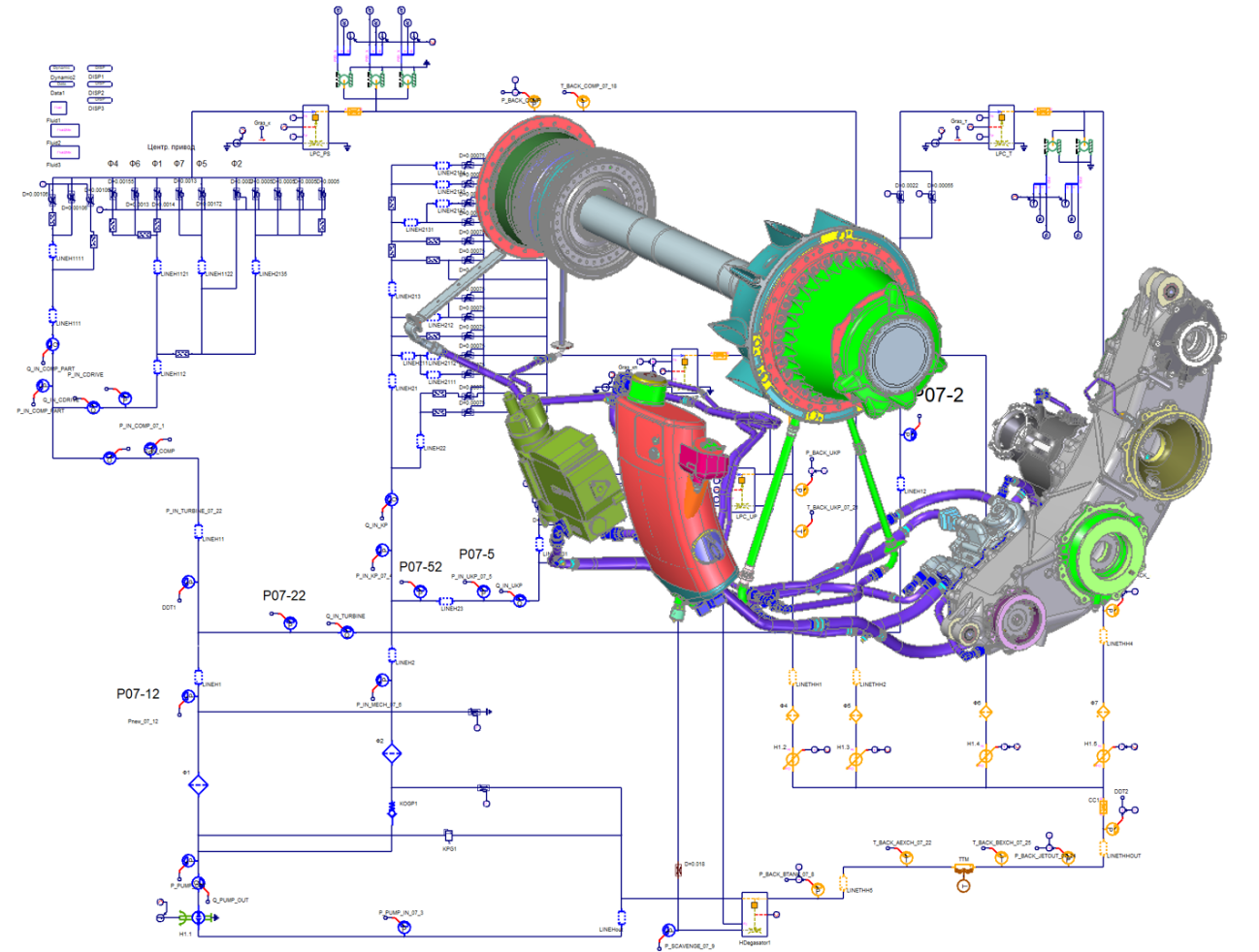Click the KPG1 valve element
Image resolution: width=1259 pixels, height=952 pixels.
[448, 836]
